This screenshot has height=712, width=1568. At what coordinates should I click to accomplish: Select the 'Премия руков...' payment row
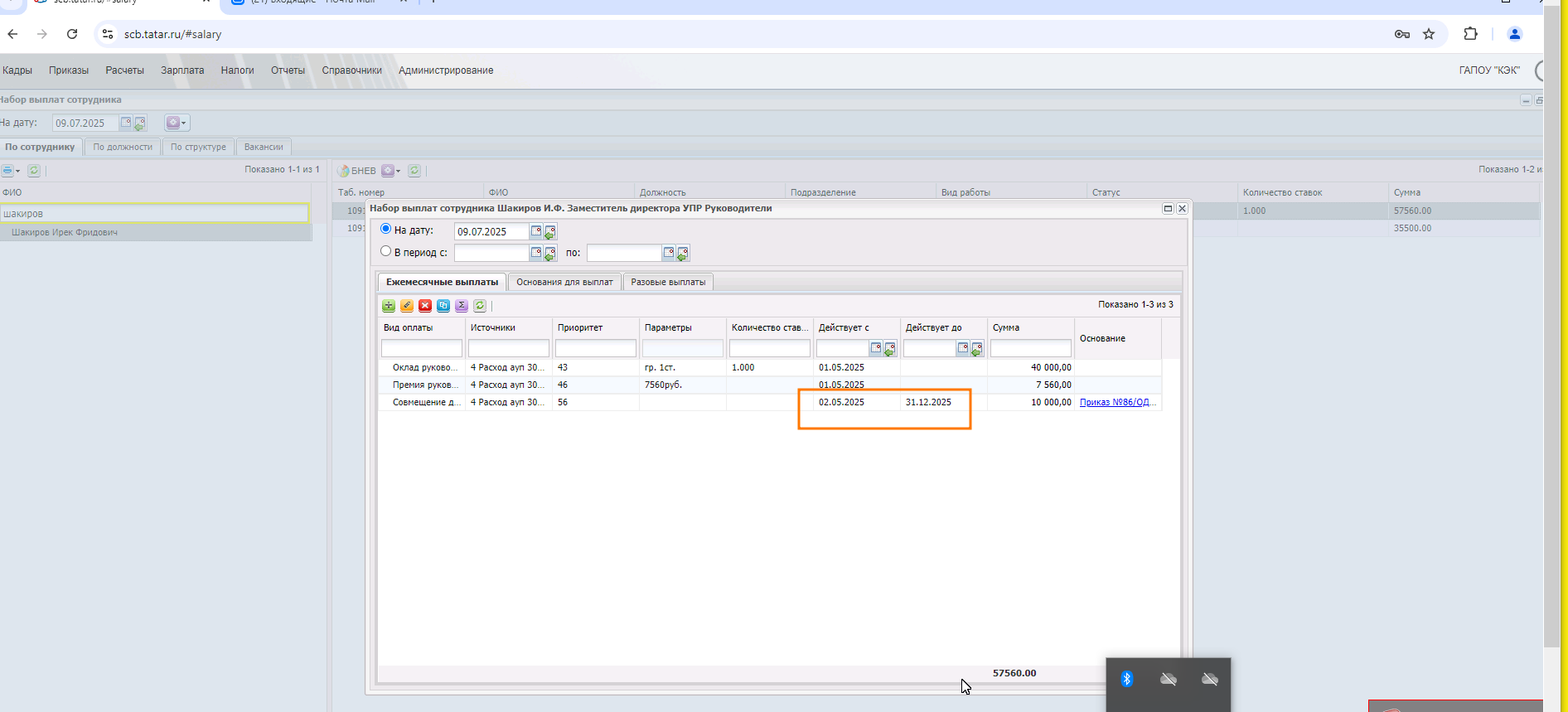point(770,385)
